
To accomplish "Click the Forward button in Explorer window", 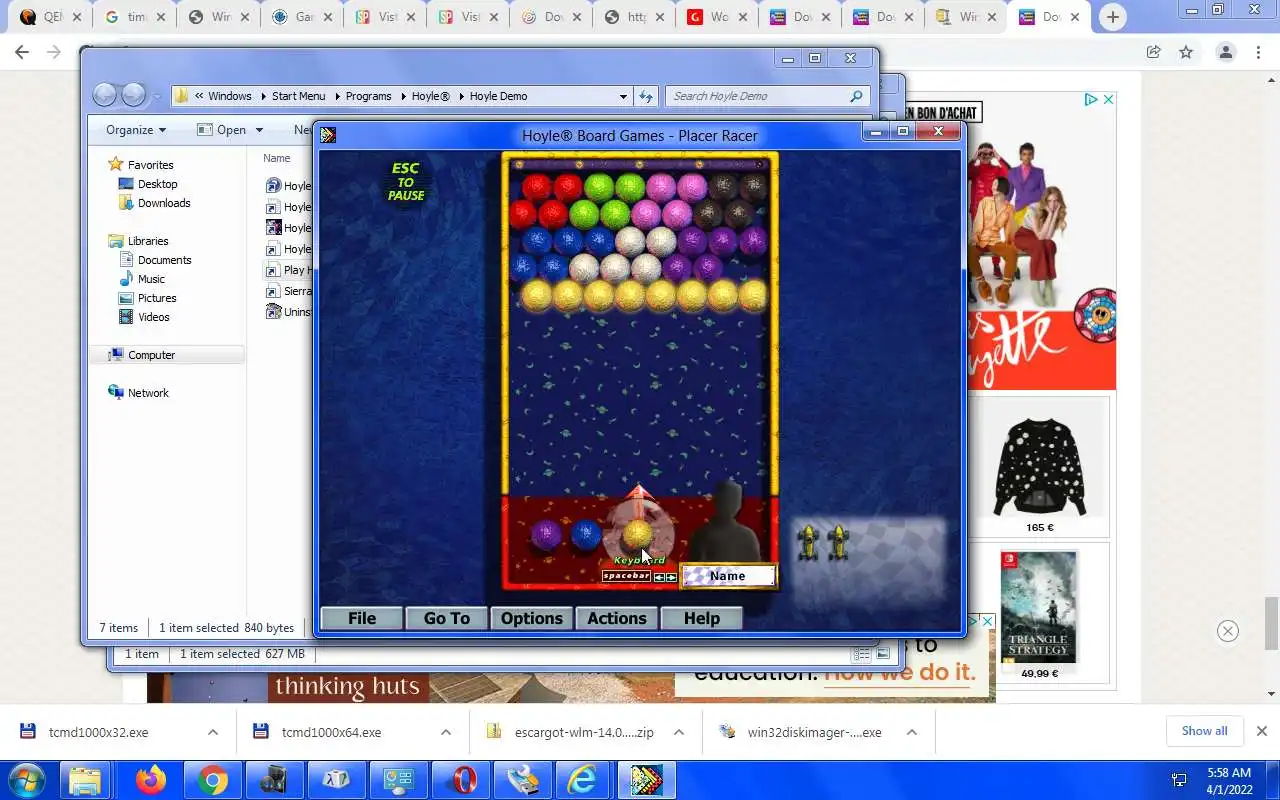I will coord(133,95).
